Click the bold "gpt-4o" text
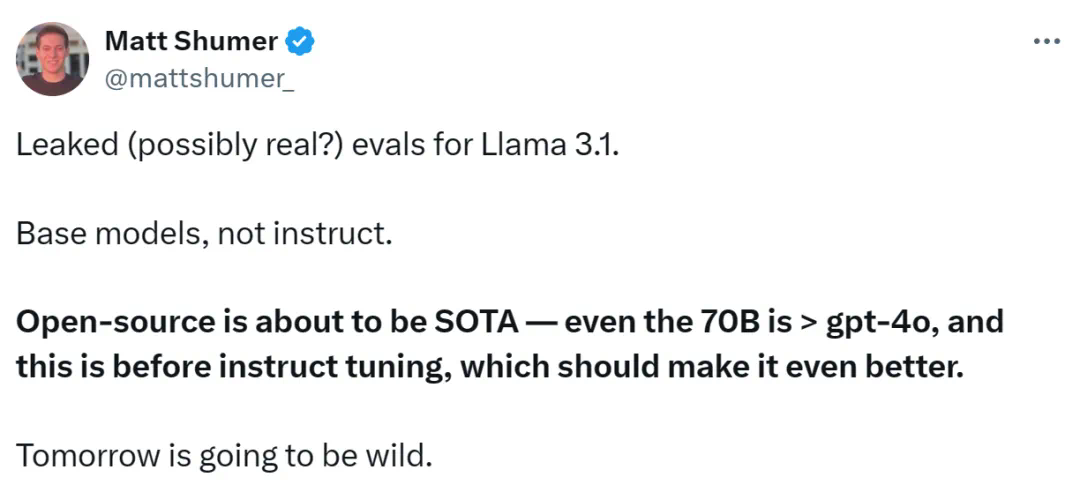 (877, 322)
